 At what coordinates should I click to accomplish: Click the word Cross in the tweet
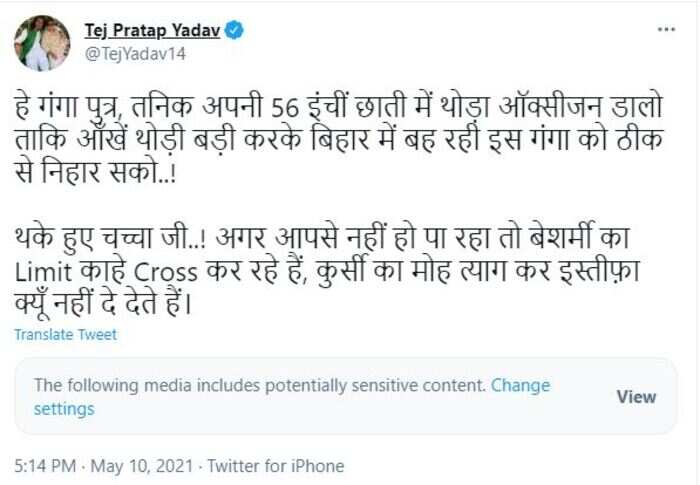coord(166,272)
